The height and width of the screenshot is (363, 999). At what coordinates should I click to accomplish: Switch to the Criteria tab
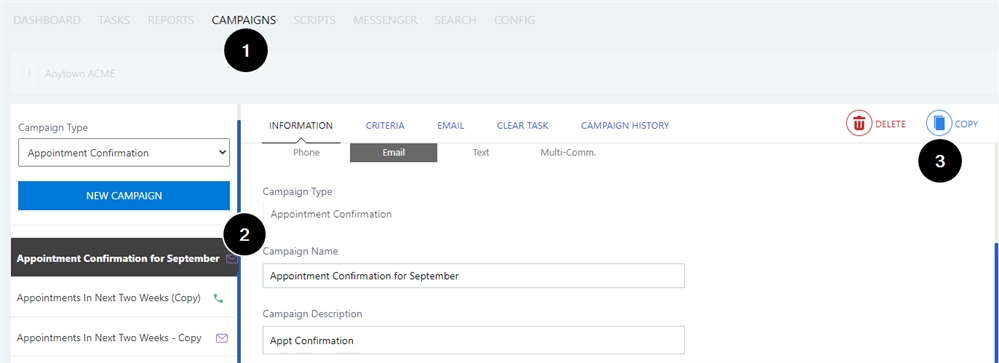click(385, 125)
